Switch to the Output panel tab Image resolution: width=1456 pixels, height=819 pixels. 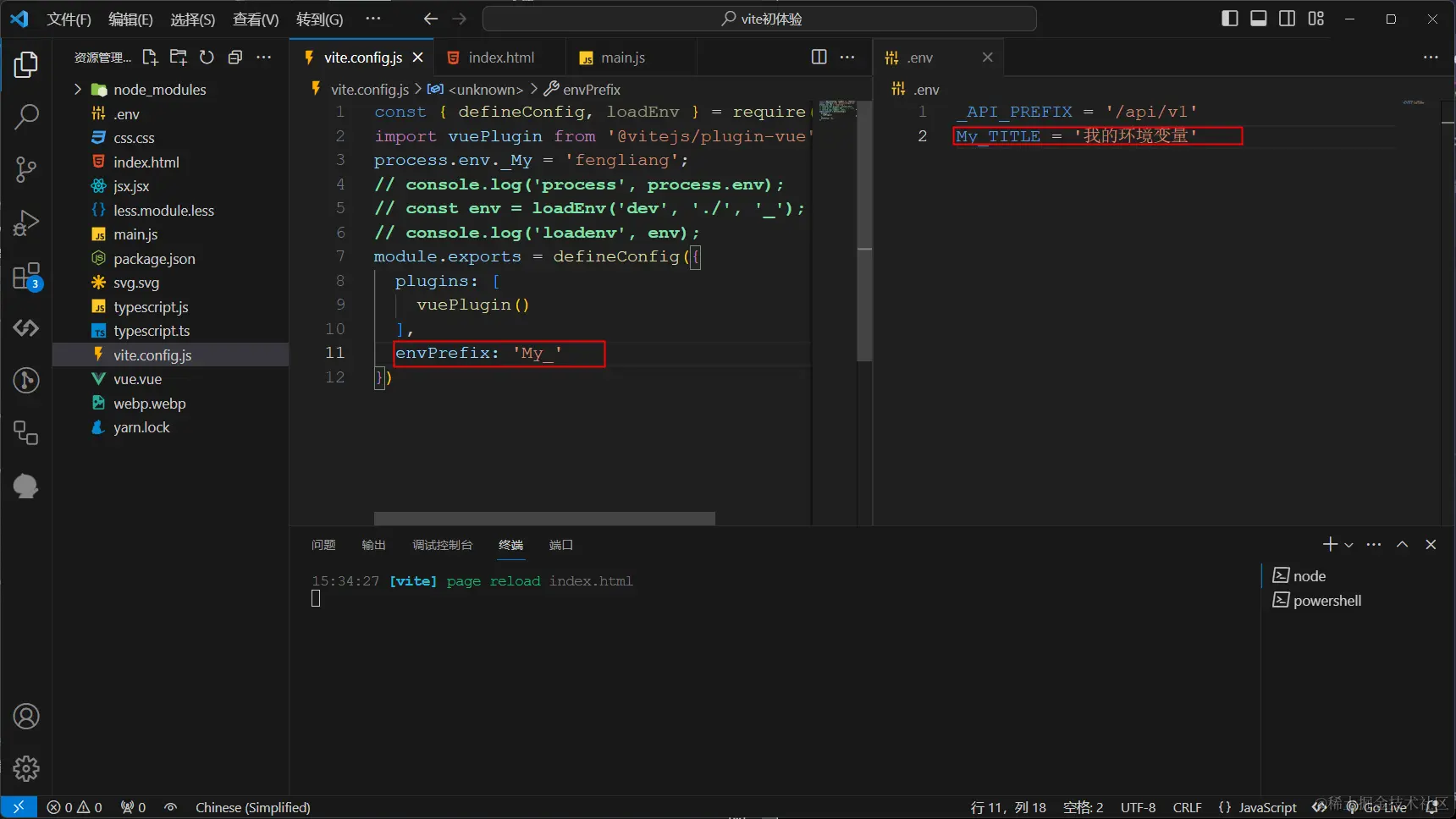[373, 545]
